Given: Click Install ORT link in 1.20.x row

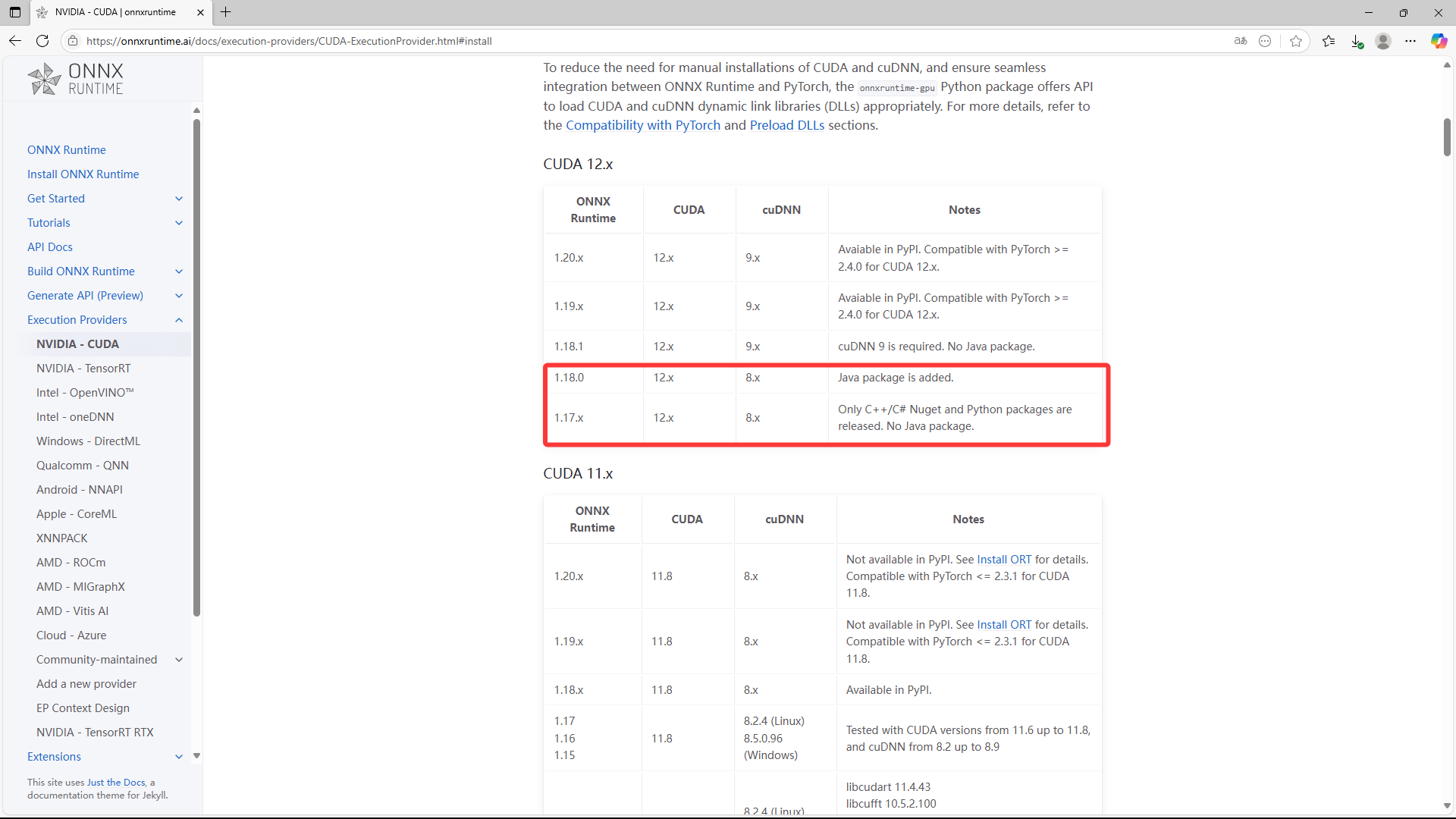Looking at the screenshot, I should (1004, 560).
